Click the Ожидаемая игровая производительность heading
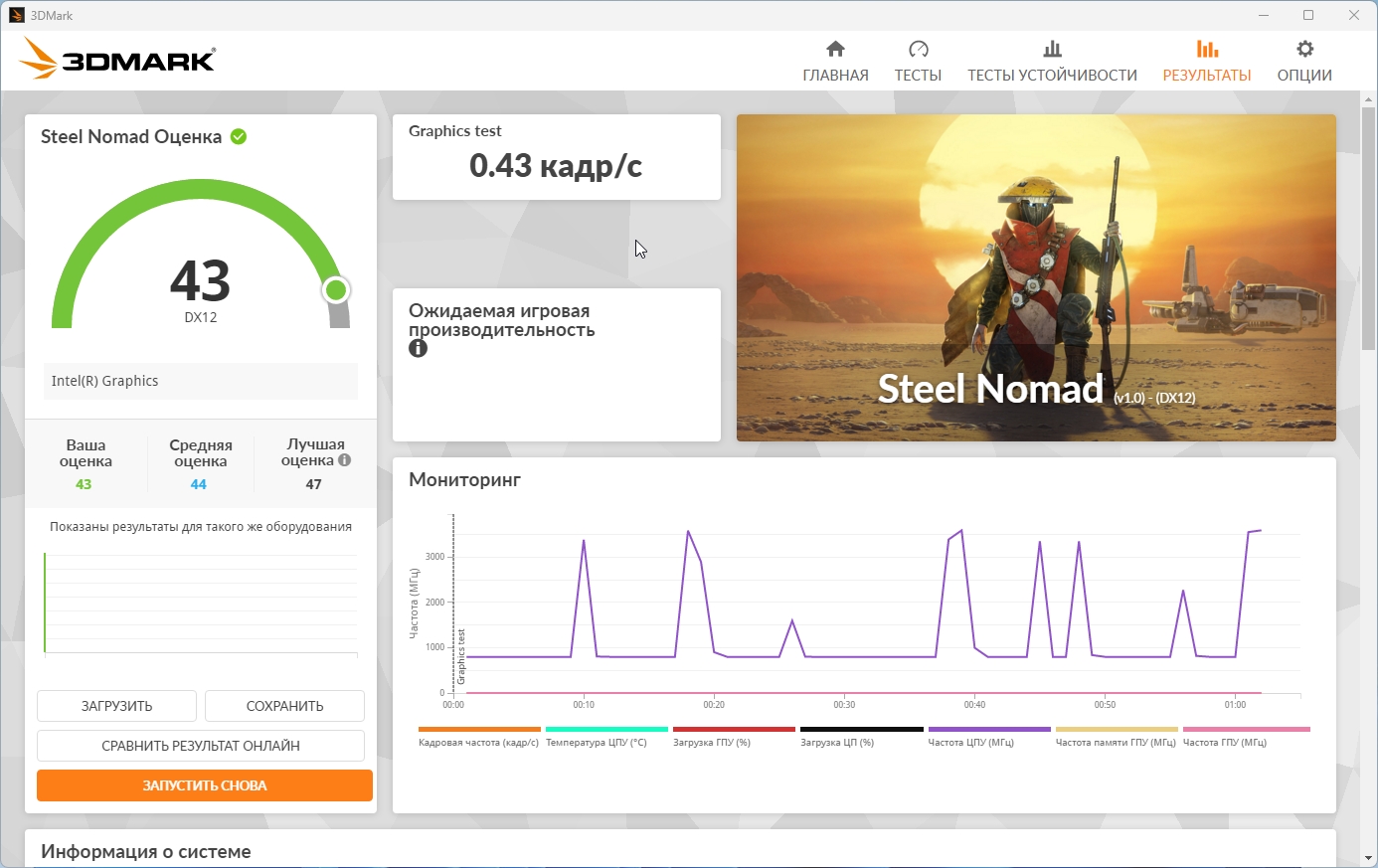This screenshot has height=868, width=1378. point(502,320)
